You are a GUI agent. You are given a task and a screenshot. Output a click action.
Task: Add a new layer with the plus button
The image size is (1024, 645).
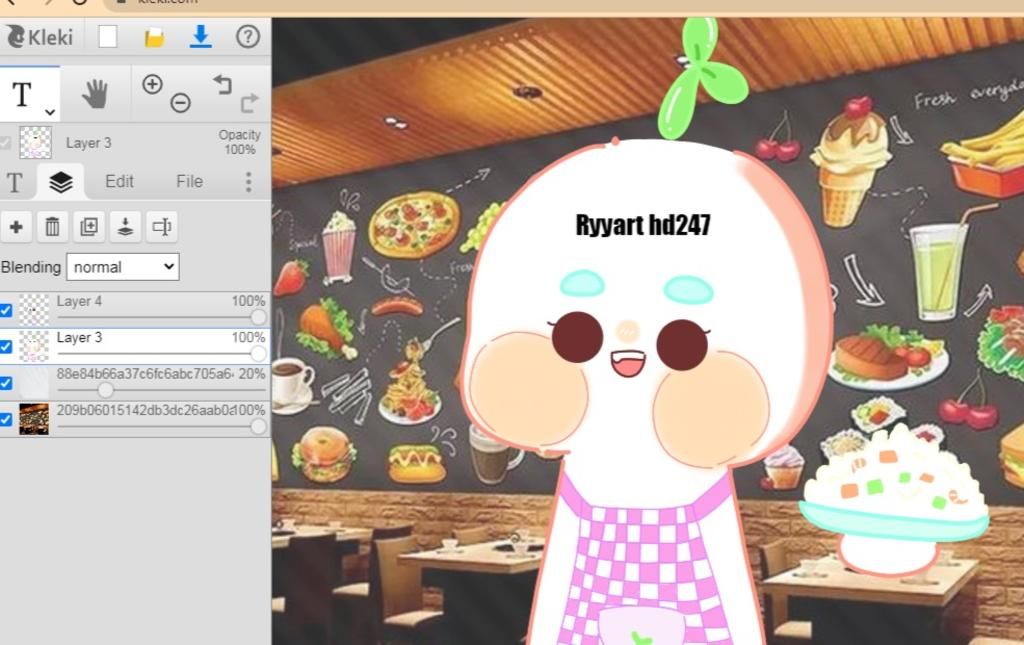coord(16,227)
